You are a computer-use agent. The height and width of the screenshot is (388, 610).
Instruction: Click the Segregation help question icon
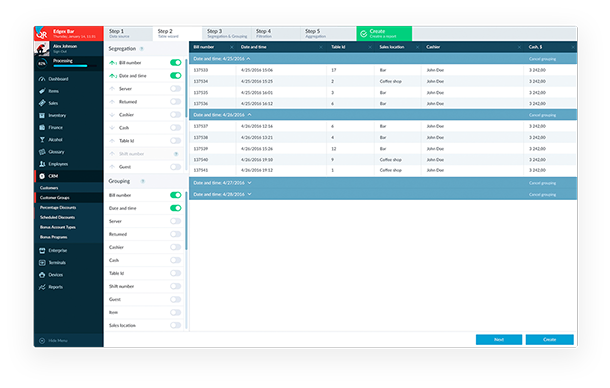click(142, 49)
